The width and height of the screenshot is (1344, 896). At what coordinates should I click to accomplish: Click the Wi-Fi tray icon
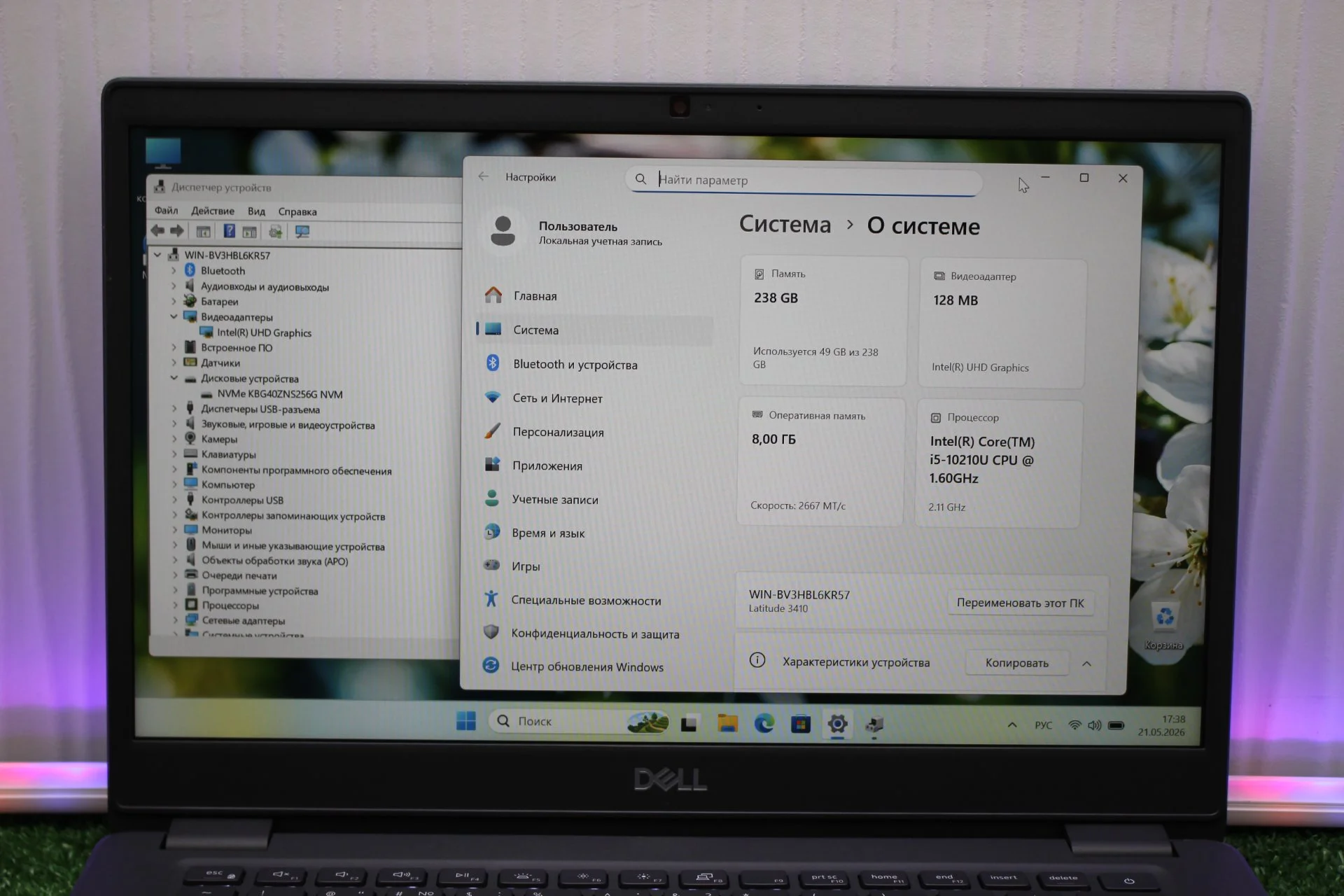pyautogui.click(x=1074, y=725)
